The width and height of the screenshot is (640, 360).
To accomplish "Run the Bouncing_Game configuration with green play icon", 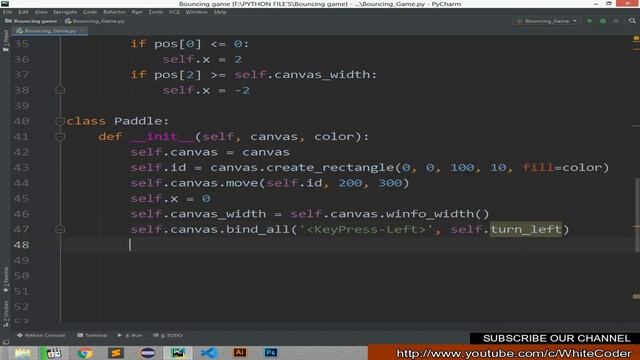I will [x=590, y=21].
